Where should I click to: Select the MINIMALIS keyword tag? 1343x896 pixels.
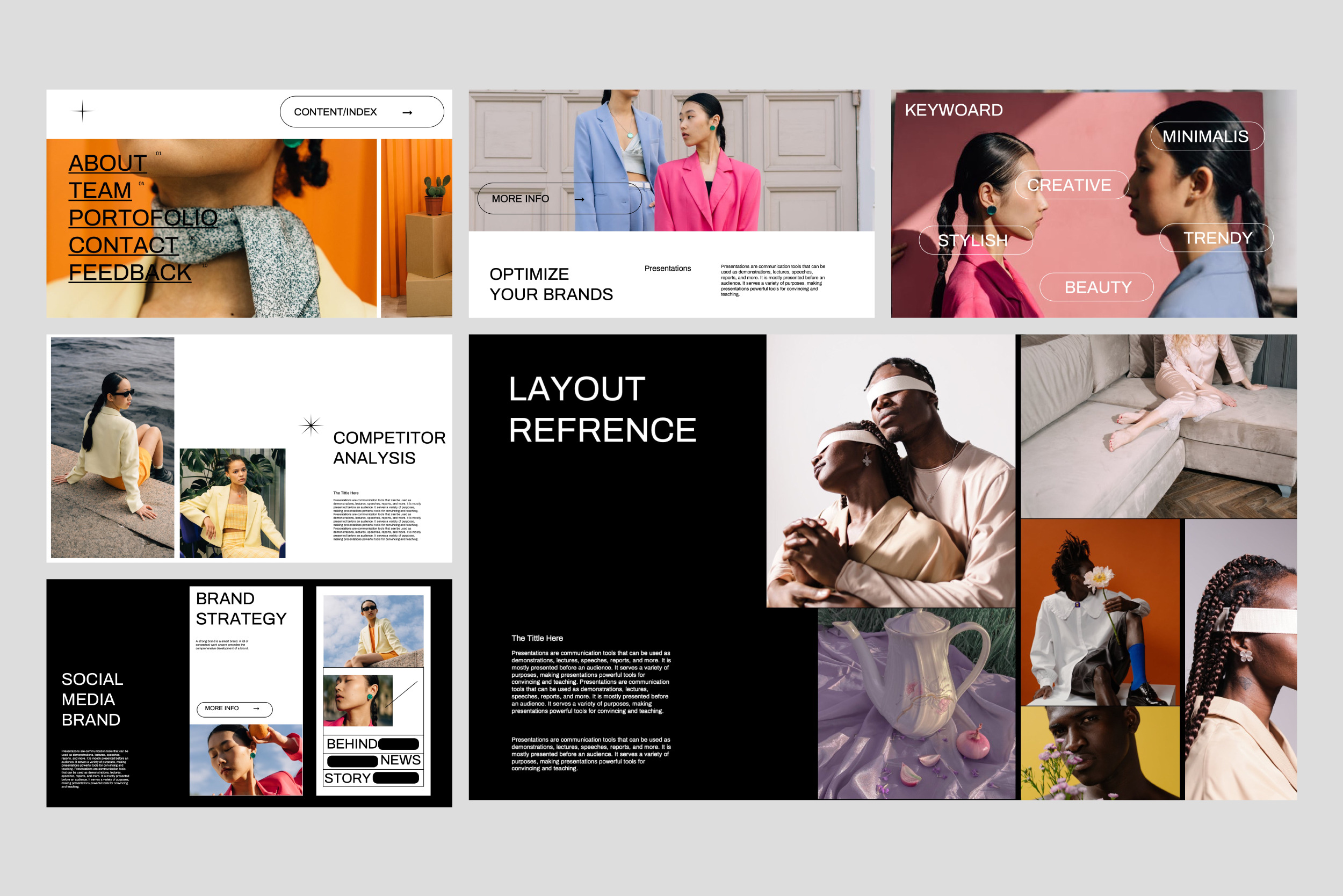1207,136
